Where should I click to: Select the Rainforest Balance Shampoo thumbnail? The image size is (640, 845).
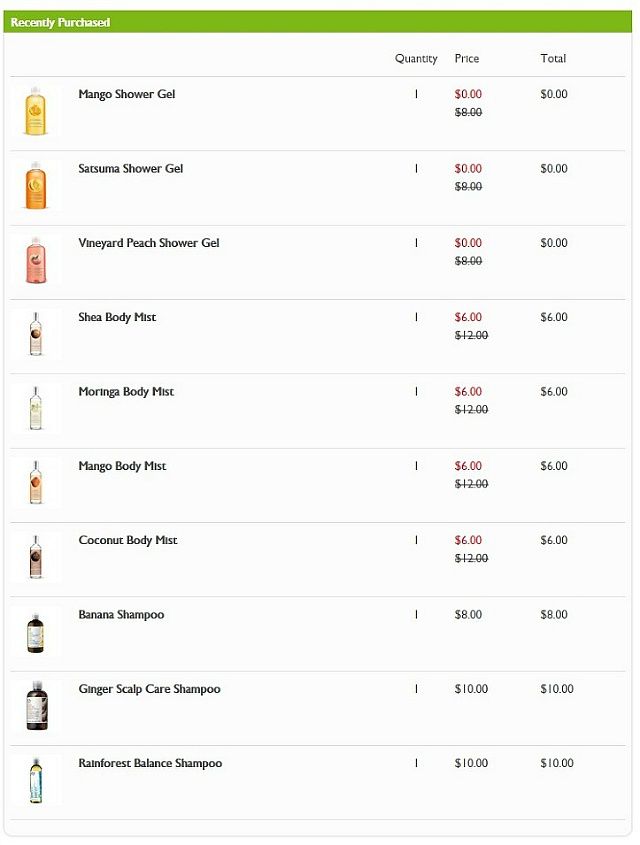(36, 780)
